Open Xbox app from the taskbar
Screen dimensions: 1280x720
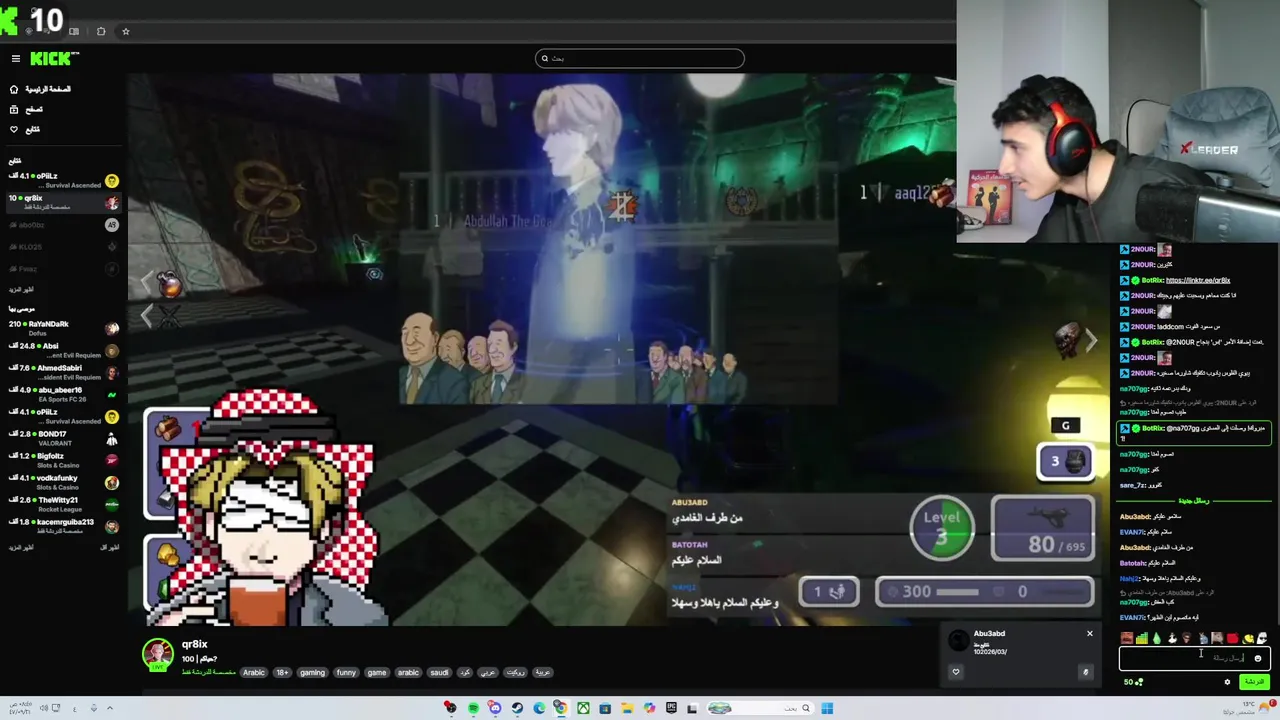point(583,708)
